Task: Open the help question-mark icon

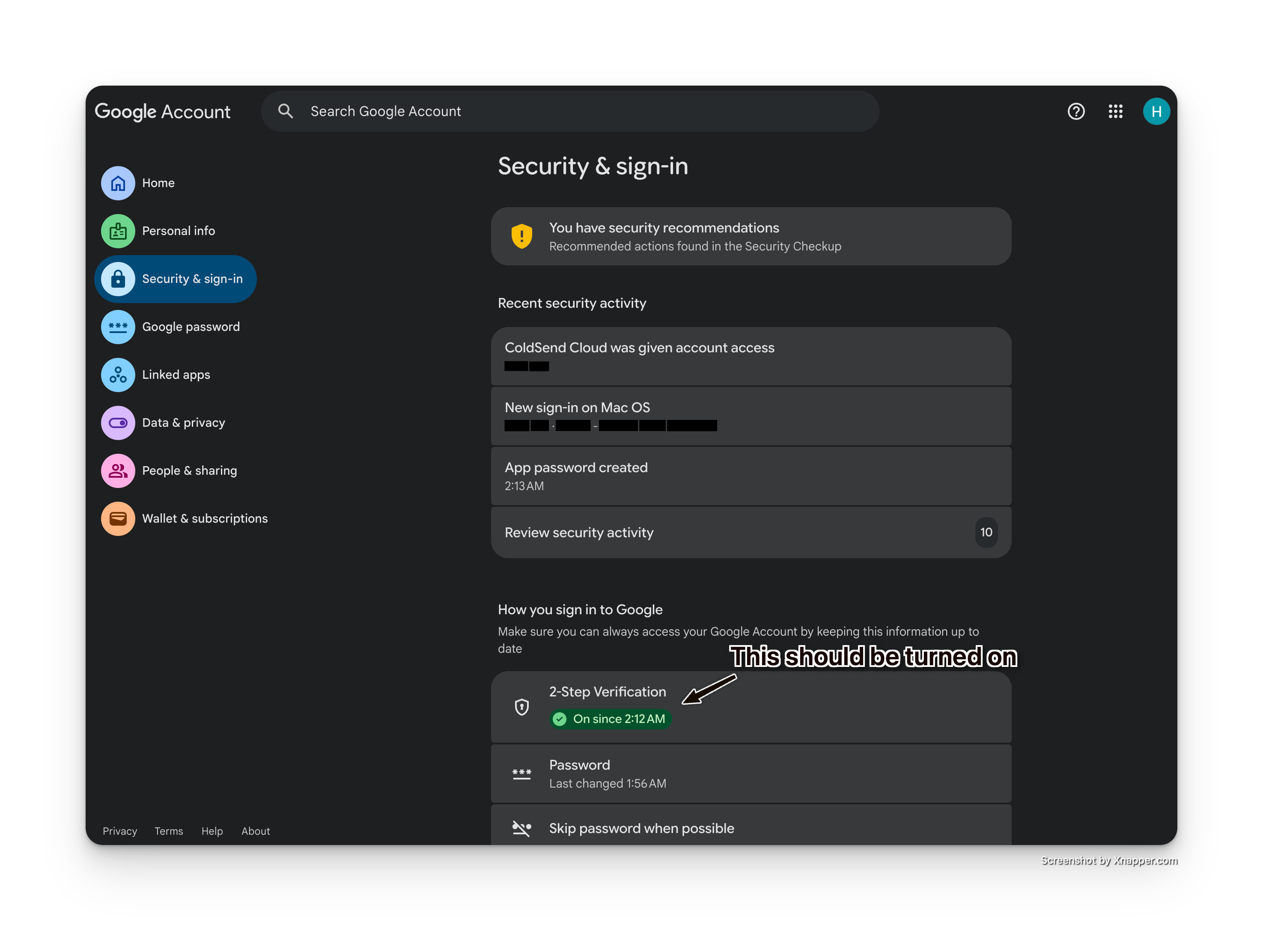Action: point(1076,111)
